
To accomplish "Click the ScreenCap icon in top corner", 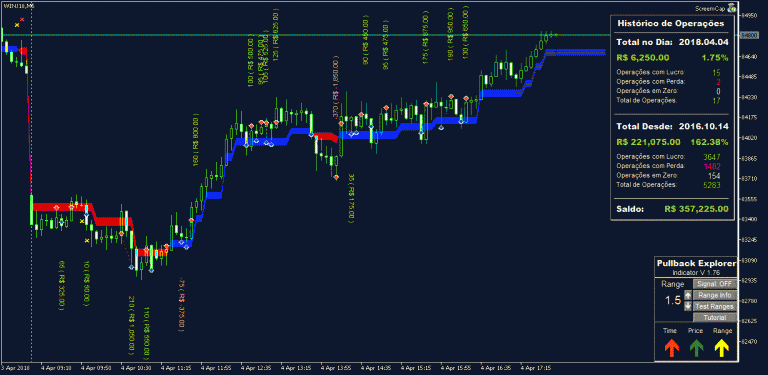I will 732,8.
